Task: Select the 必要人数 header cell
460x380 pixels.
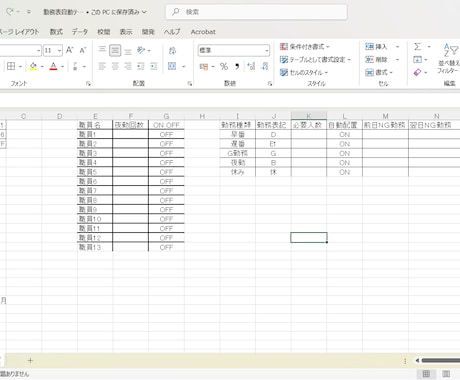Action: [309, 125]
